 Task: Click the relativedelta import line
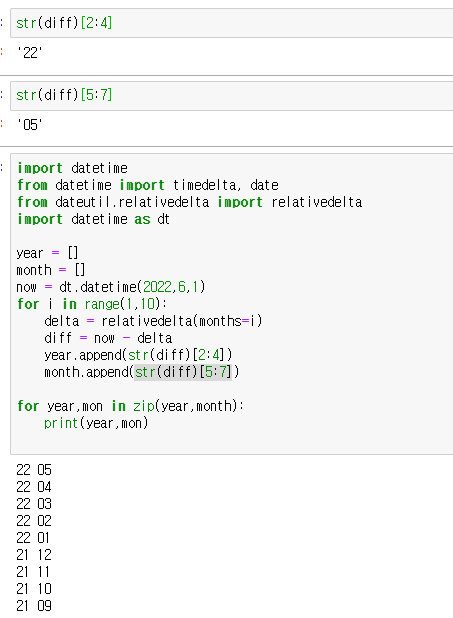pos(189,202)
